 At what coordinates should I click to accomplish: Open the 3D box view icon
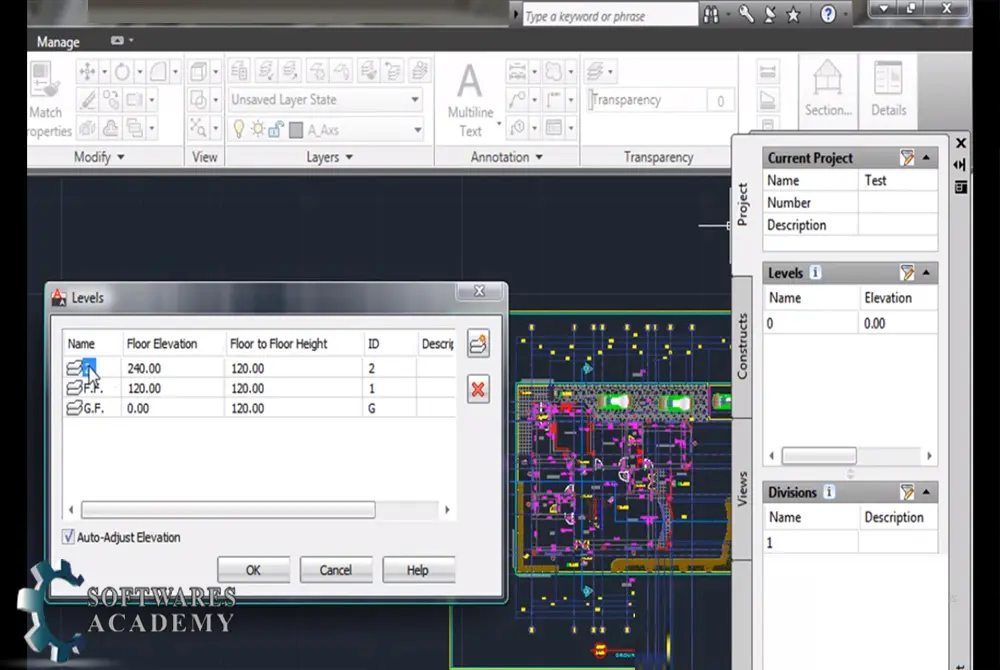[x=198, y=71]
